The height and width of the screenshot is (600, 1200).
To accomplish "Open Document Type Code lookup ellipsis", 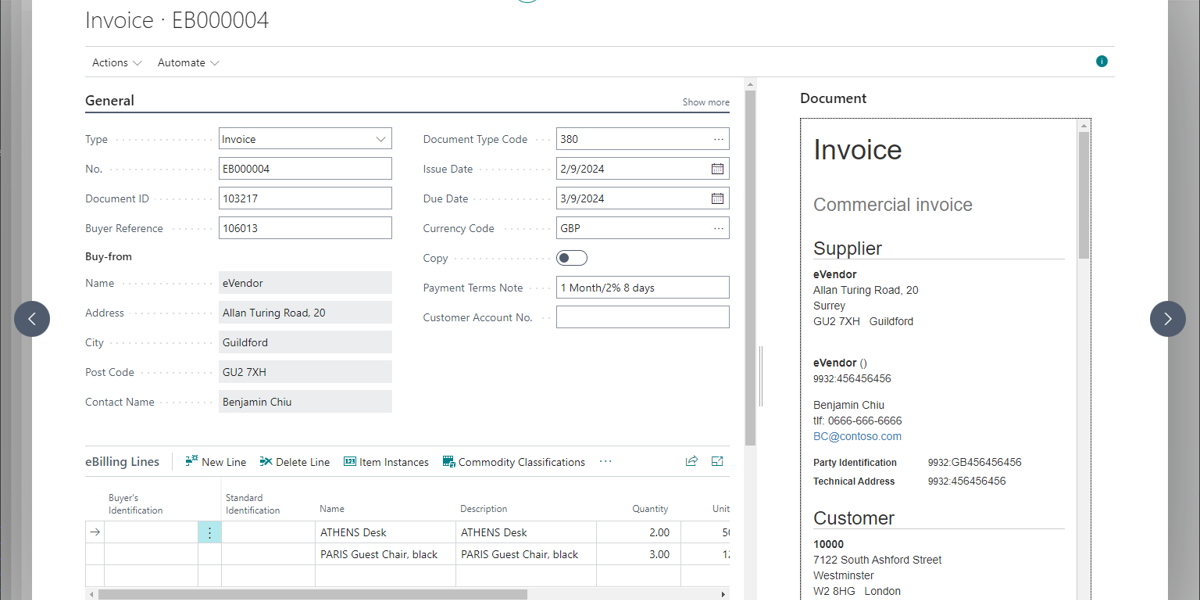I will coord(718,140).
